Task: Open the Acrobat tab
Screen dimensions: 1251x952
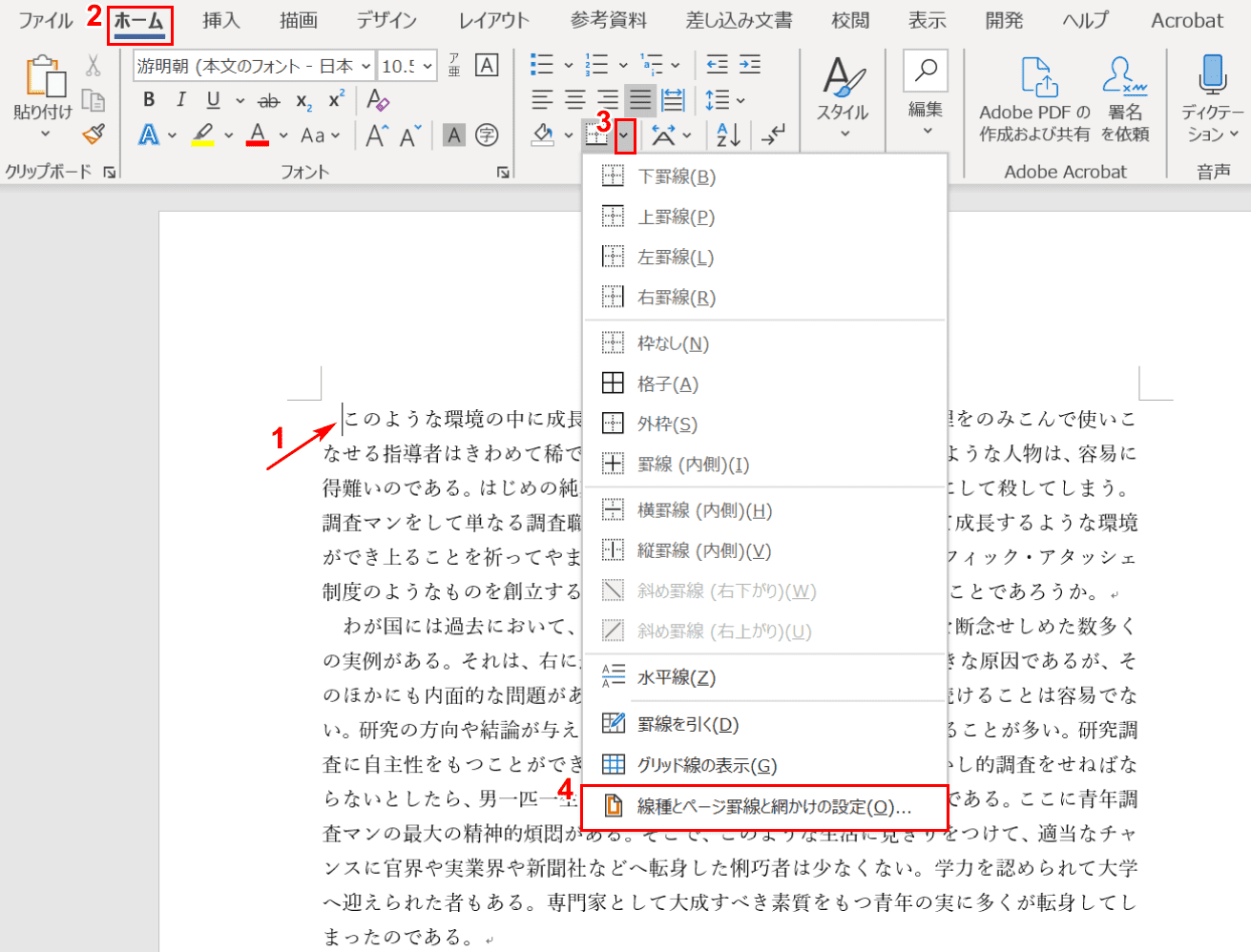Action: point(1187,20)
